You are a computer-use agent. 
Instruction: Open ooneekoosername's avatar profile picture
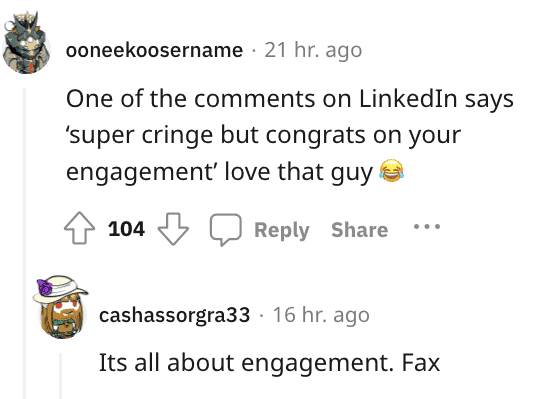point(26,44)
